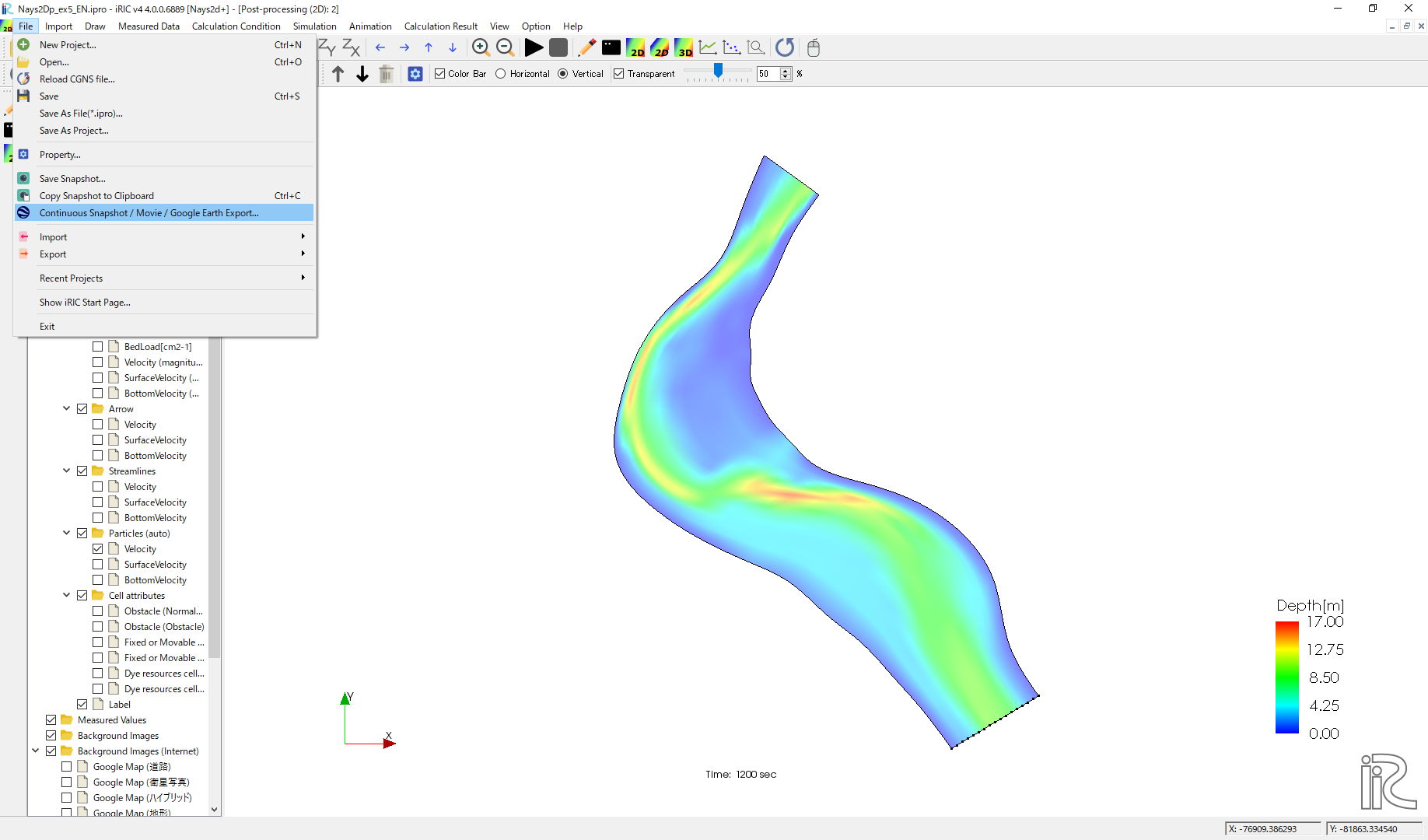
Task: Stop the simulation with the gray square icon
Action: click(558, 47)
